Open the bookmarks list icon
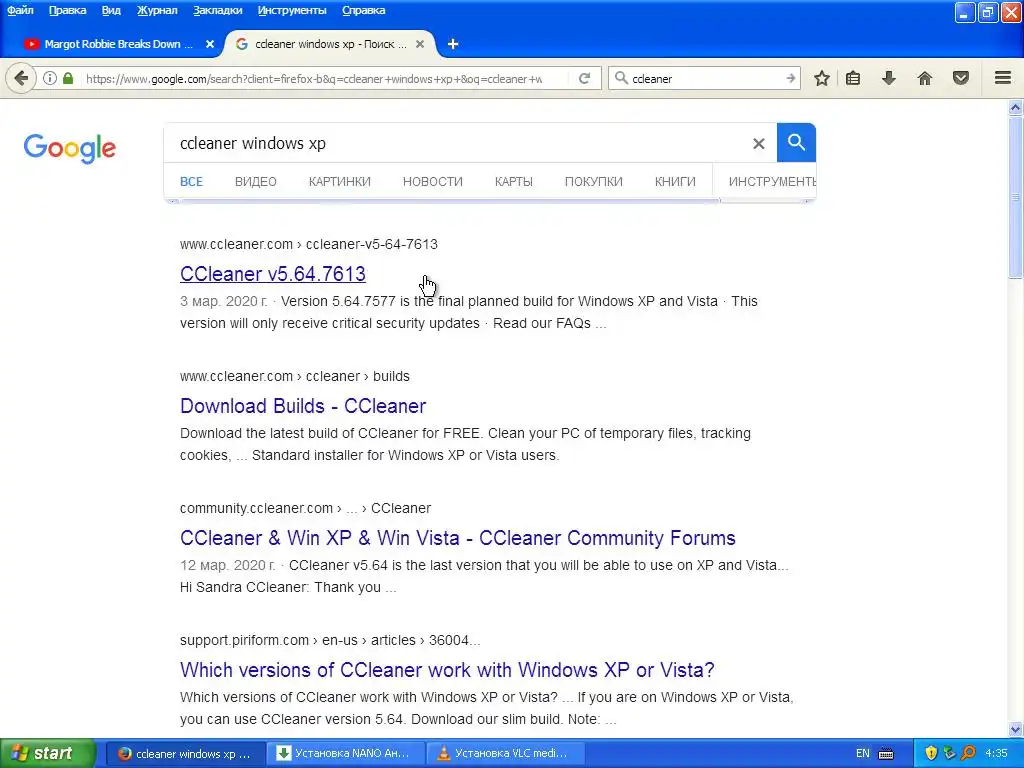The image size is (1024, 768). coord(853,78)
